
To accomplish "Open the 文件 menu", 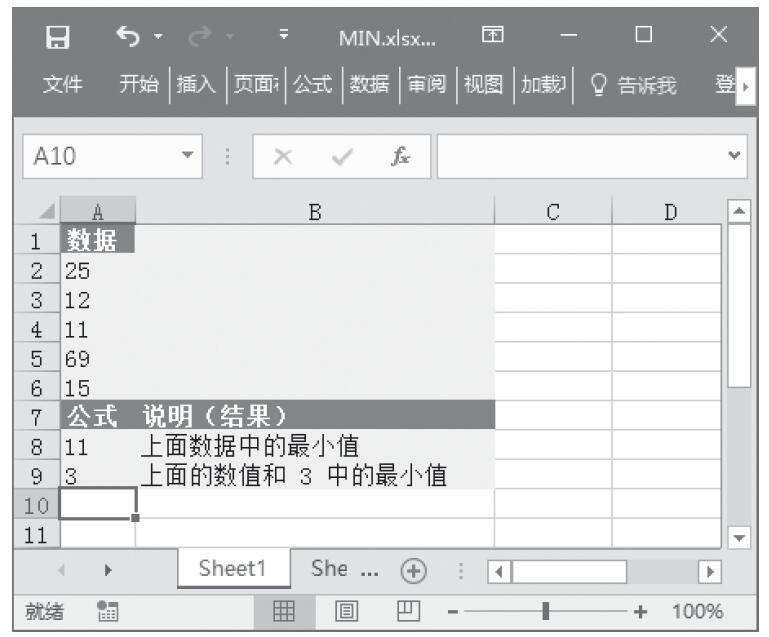I will pos(61,87).
